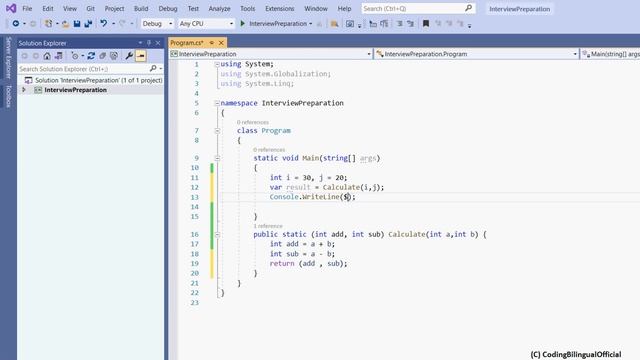Undo the last edit
Viewport: 640px width, 360px height.
point(104,23)
